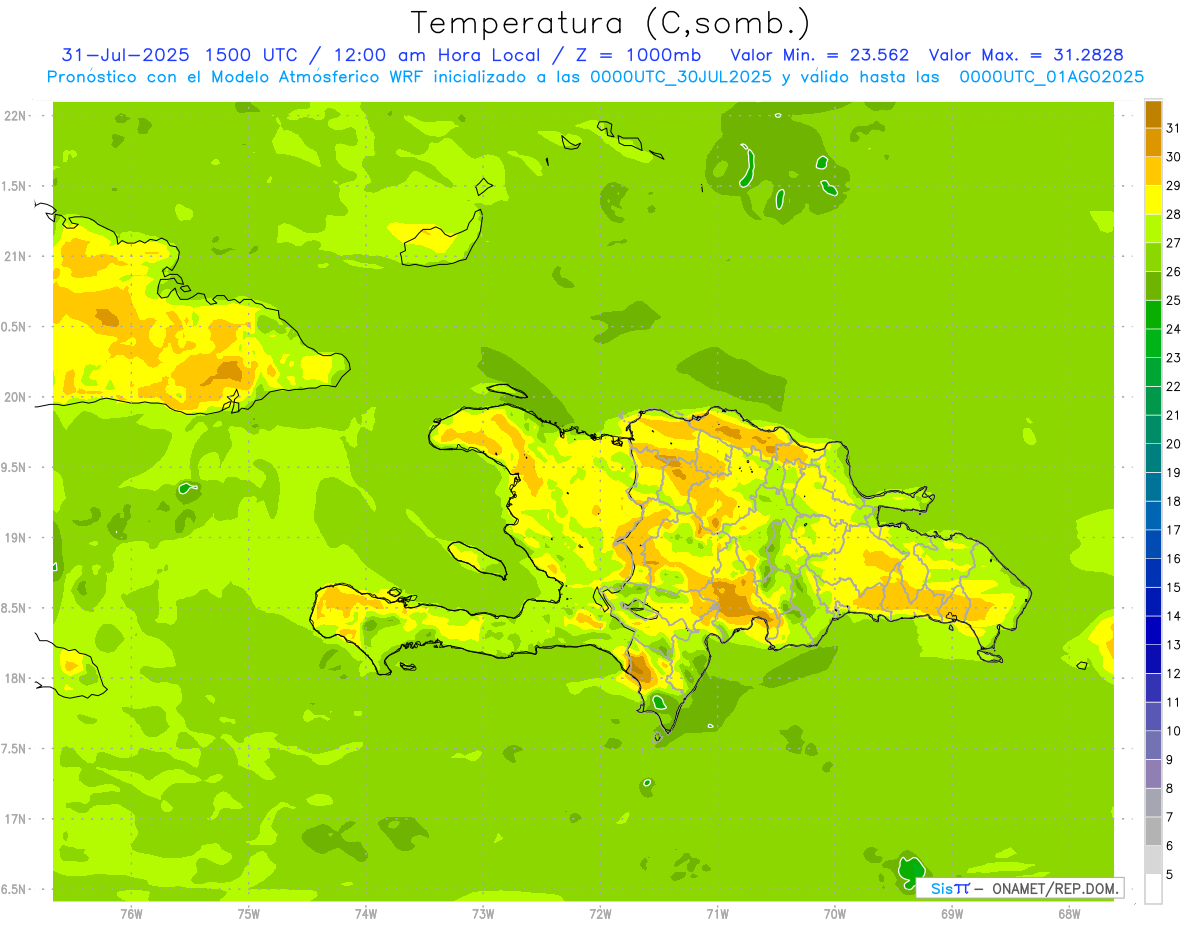Click the '25' legend value
The height and width of the screenshot is (927, 1200).
pos(1174,301)
